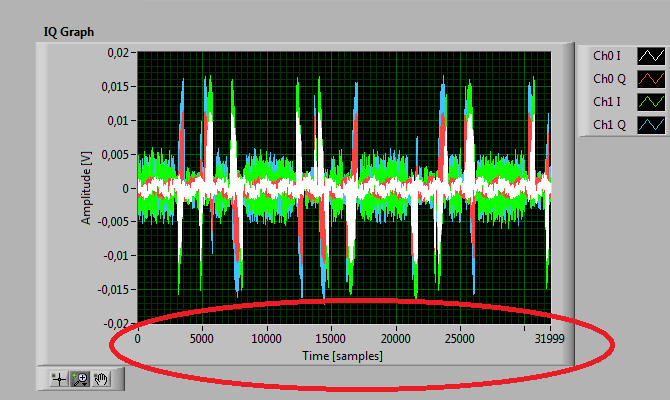Select the cursor movement crosshair tool
The height and width of the screenshot is (400, 670).
(59, 379)
